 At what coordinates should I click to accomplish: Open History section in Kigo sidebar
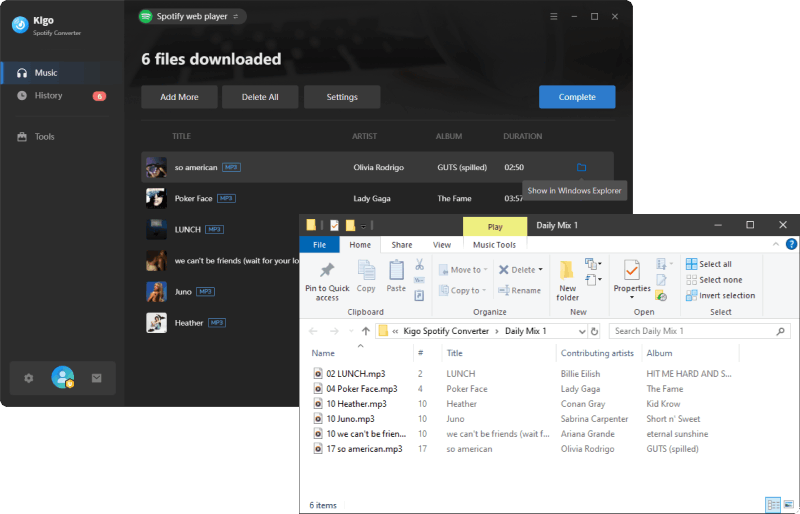[x=62, y=95]
